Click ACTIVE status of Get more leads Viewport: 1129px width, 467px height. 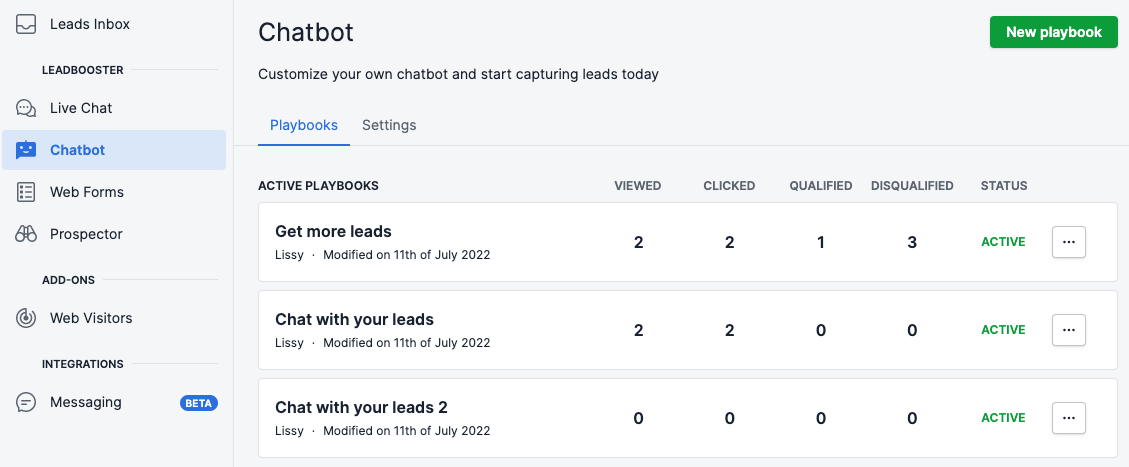1003,242
